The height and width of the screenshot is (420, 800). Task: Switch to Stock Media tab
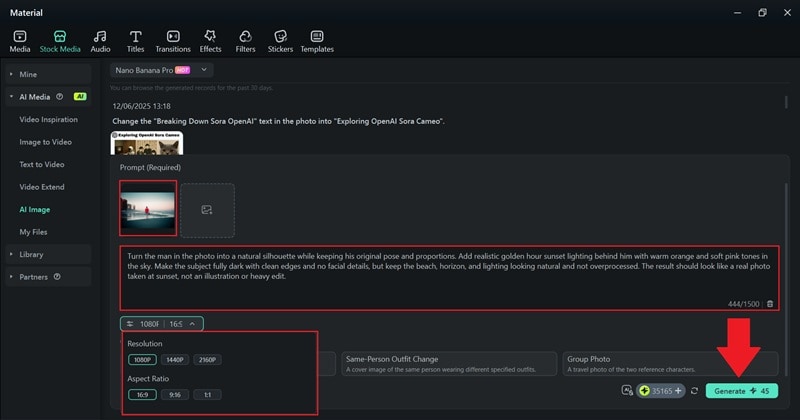[60, 41]
